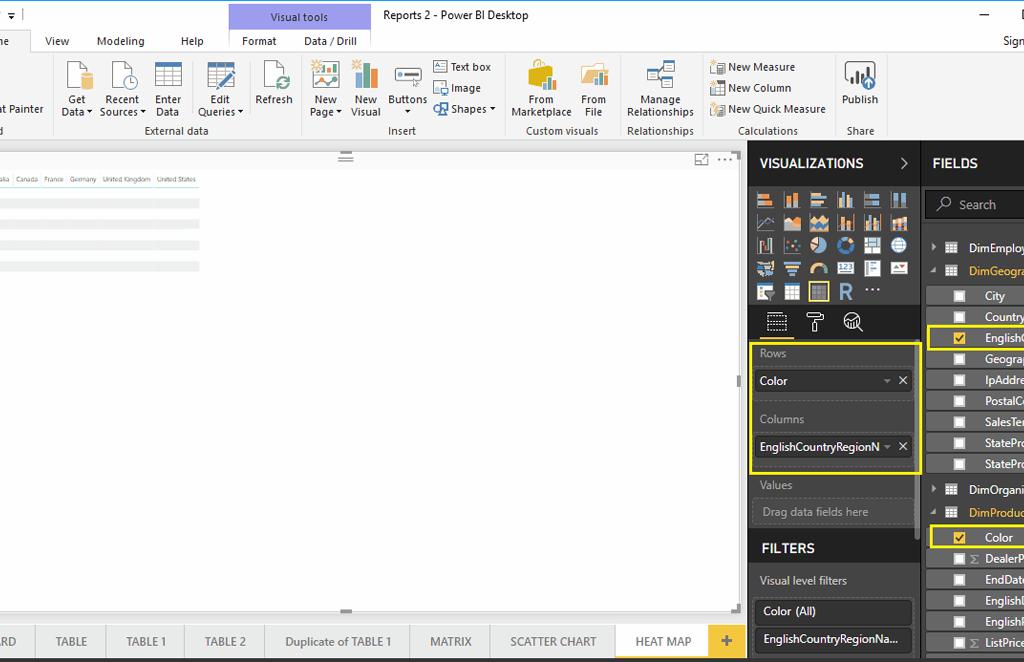Open the Format paint roller pane
This screenshot has width=1024, height=662.
click(x=815, y=321)
